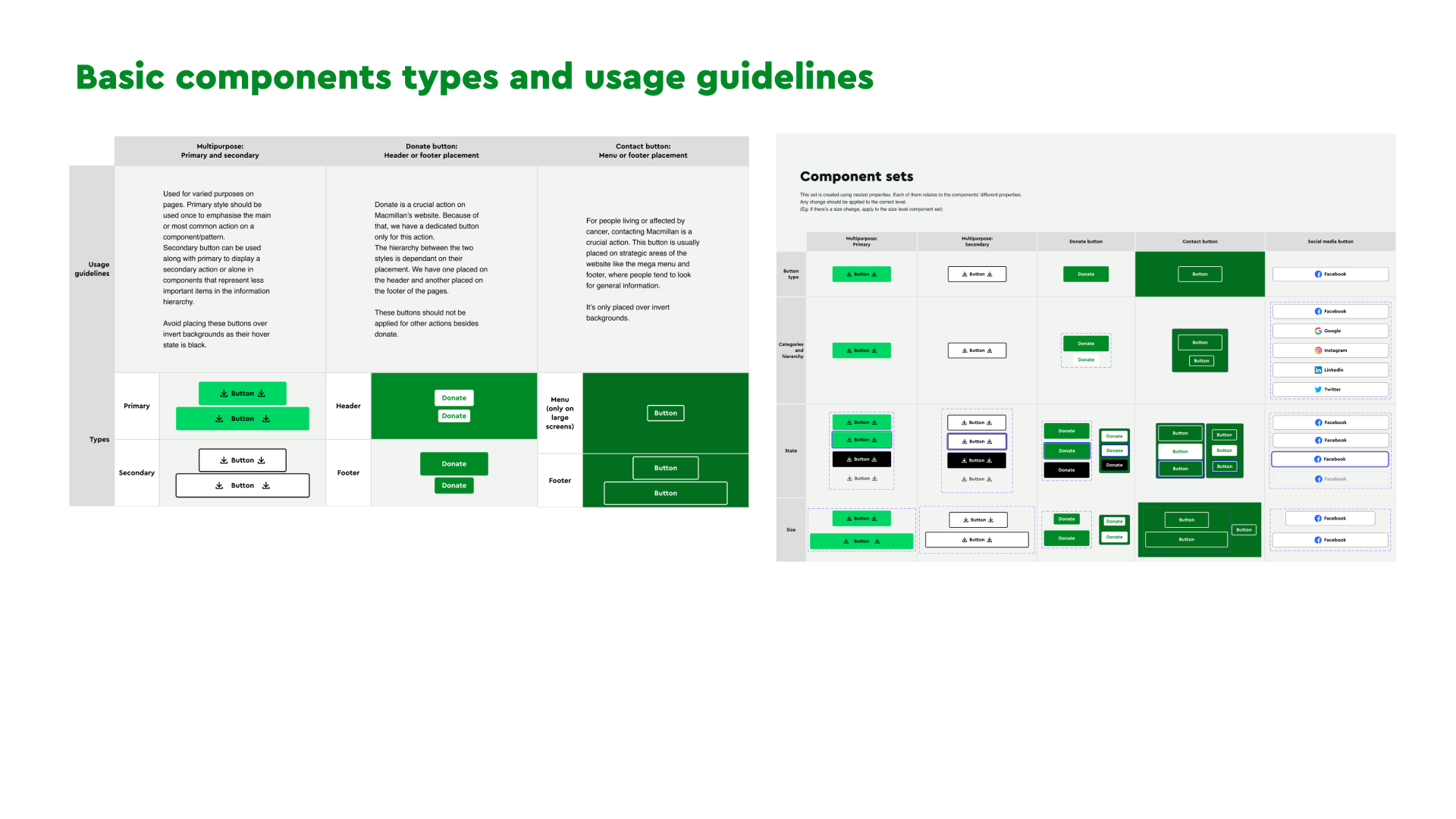
Task: Click the LinkedIn logo in the social list
Action: pyautogui.click(x=1318, y=370)
